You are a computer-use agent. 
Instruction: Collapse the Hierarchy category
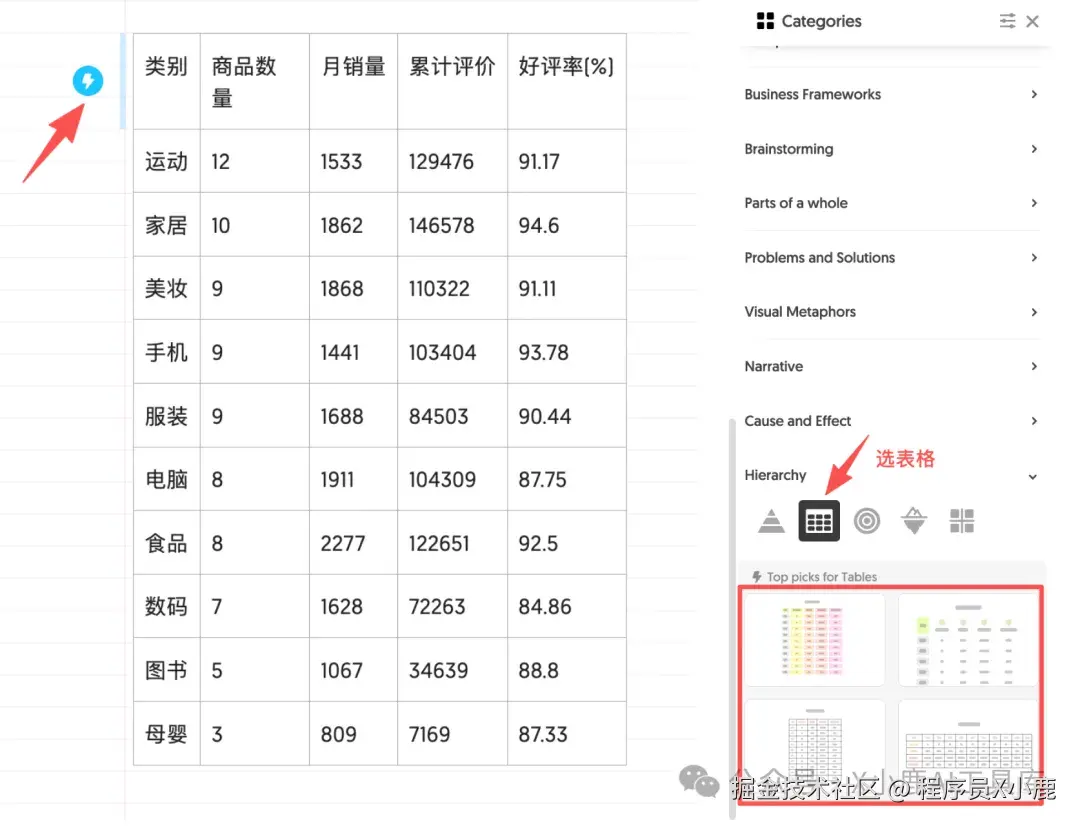tap(891, 475)
